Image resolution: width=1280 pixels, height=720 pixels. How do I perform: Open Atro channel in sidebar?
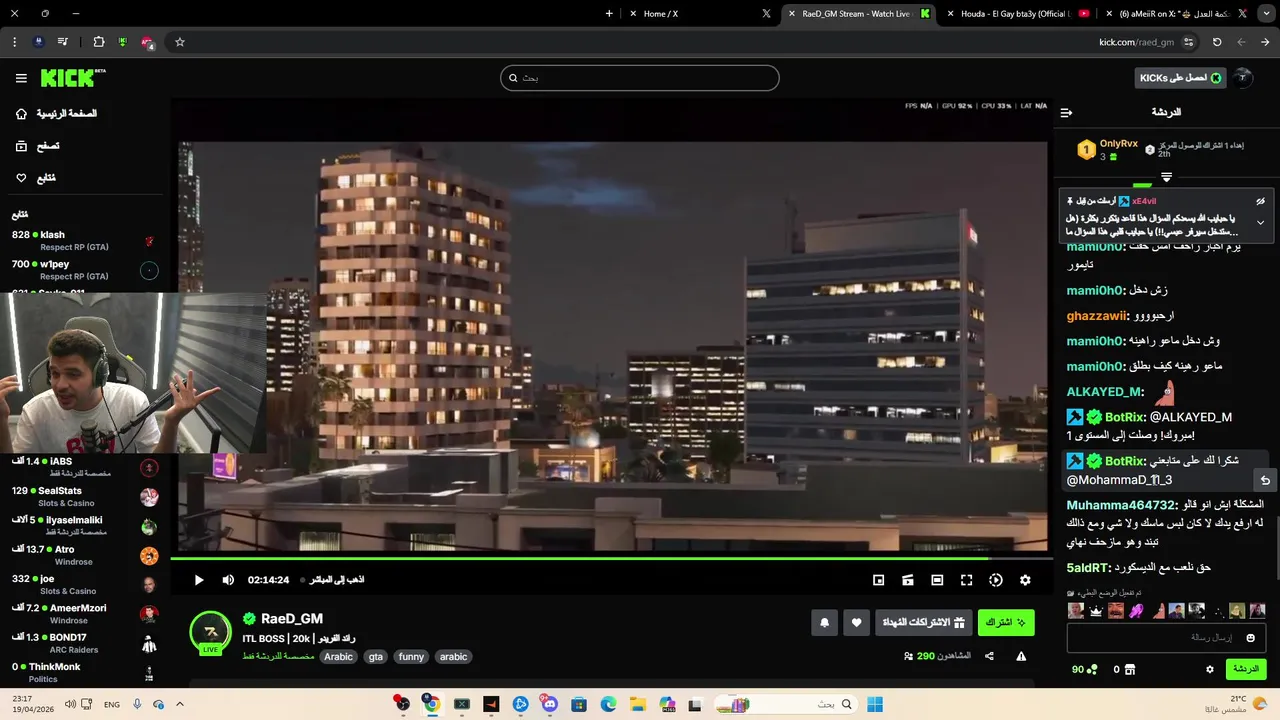84,555
